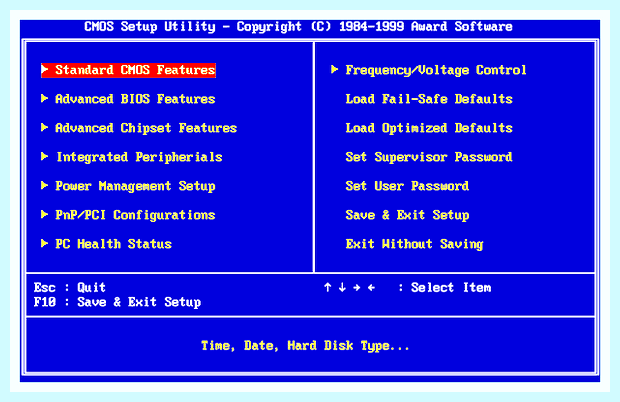Click the ': Select Item' hint text
This screenshot has width=620, height=402.
coord(445,288)
